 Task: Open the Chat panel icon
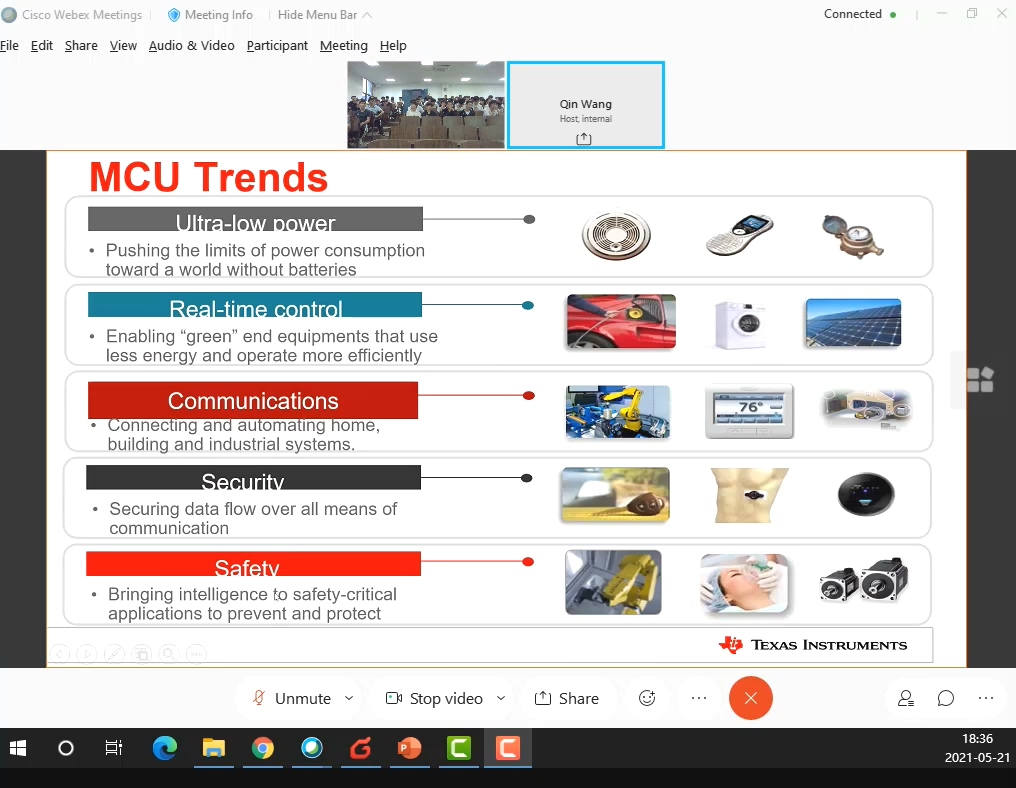(x=946, y=698)
